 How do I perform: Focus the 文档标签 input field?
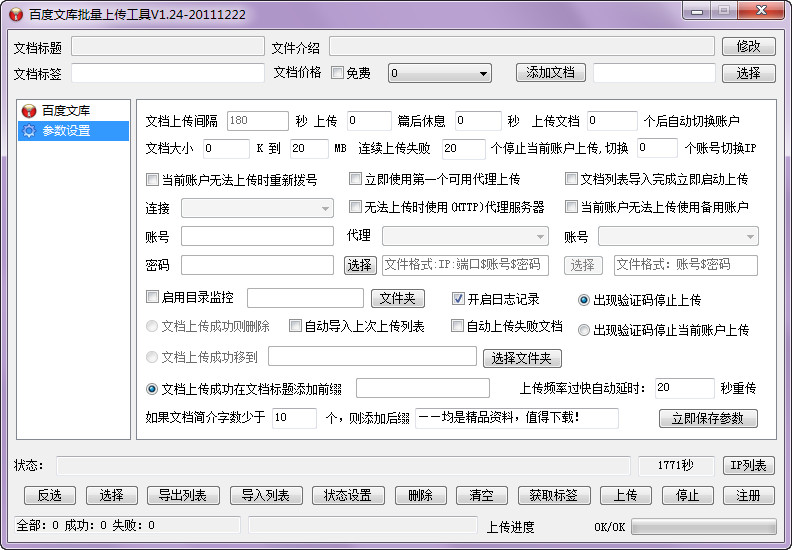(168, 73)
